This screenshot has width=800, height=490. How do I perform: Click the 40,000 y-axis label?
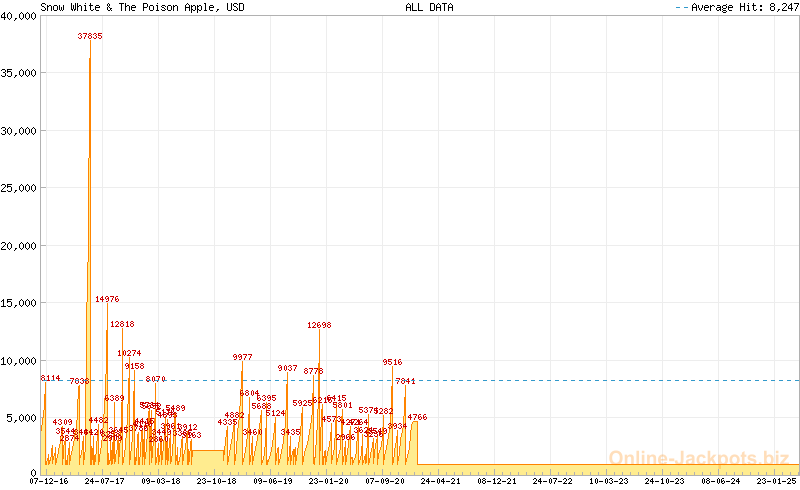tap(20, 15)
